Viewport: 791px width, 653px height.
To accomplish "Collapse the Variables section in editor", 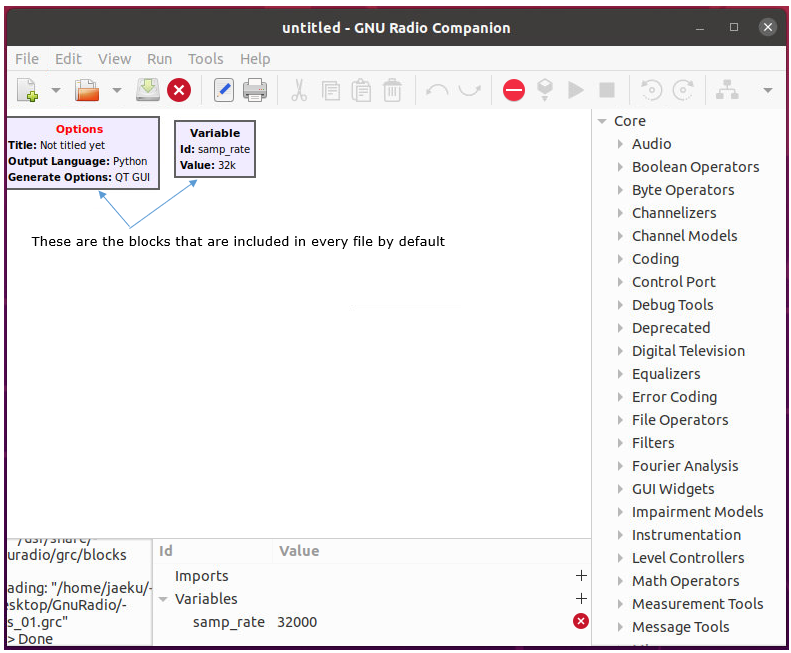I will coord(163,599).
